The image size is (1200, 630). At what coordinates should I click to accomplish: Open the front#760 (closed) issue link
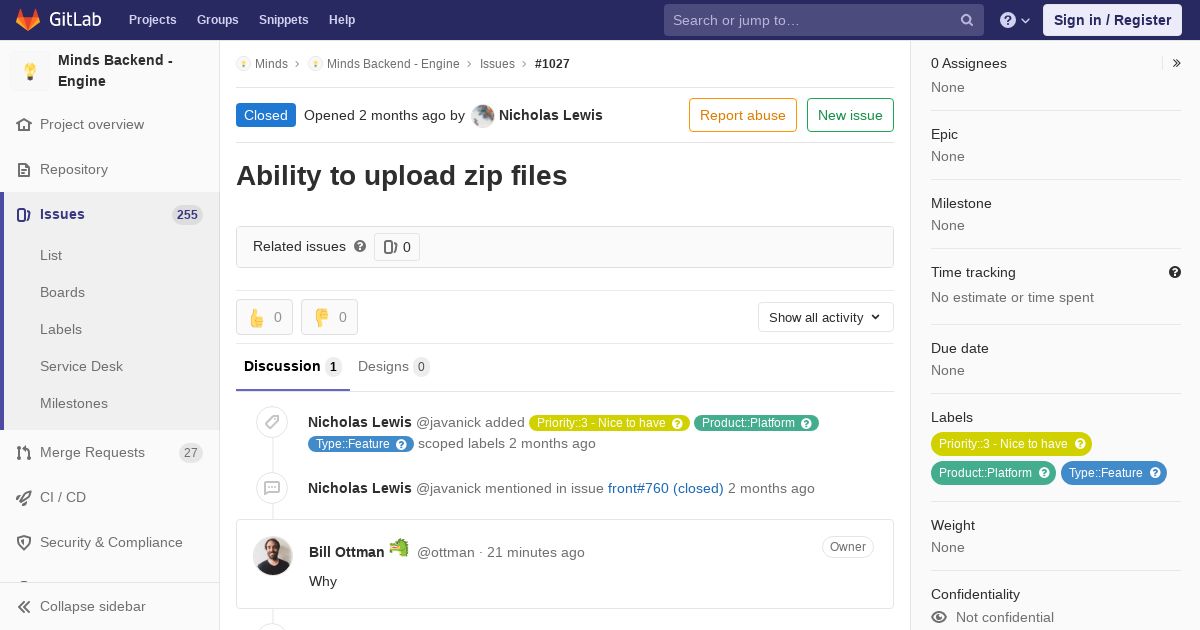(x=666, y=488)
